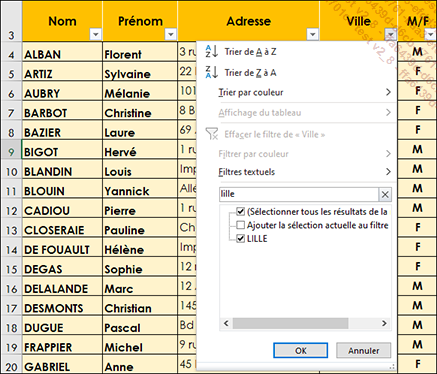Select the cell CADIOU
The width and height of the screenshot is (437, 374).
(62, 208)
